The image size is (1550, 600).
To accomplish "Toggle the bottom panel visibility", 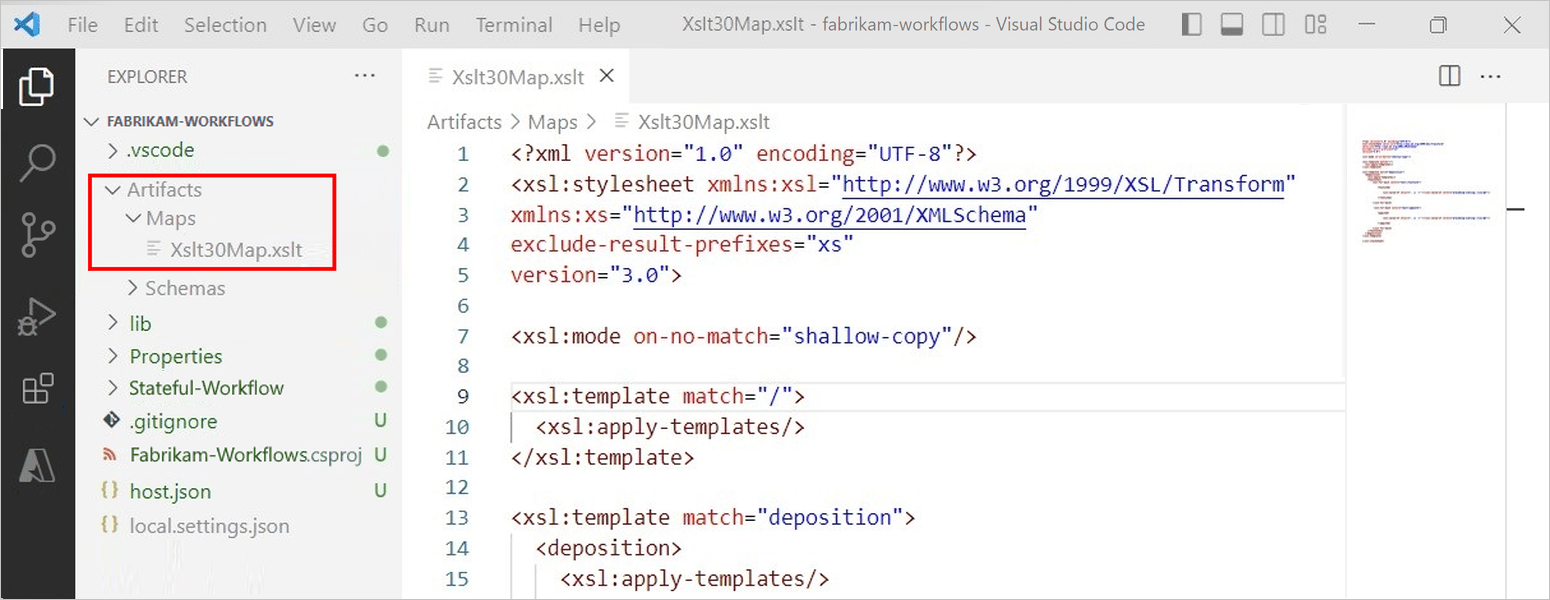I will [x=1232, y=24].
